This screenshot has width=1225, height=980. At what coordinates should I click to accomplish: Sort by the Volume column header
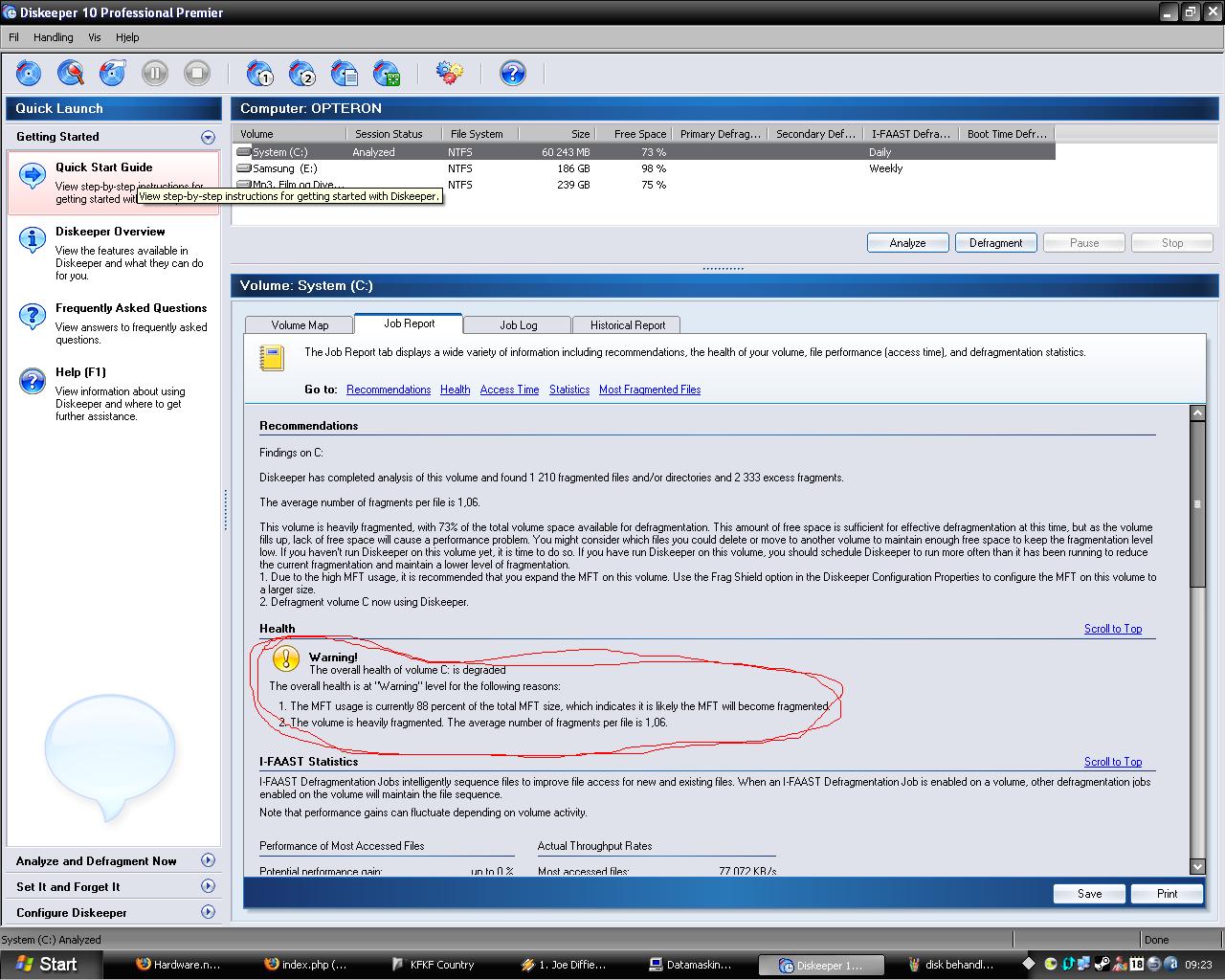(289, 134)
